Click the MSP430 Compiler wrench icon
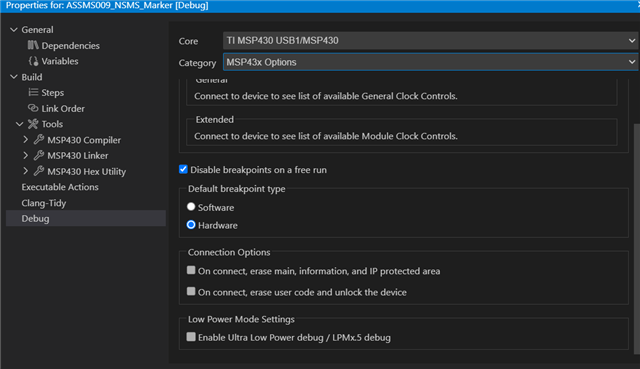The height and width of the screenshot is (369, 640). coord(39,140)
